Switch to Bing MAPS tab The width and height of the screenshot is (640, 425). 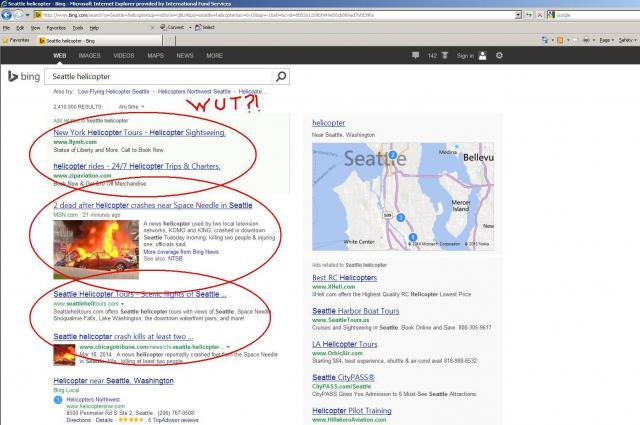pyautogui.click(x=156, y=56)
